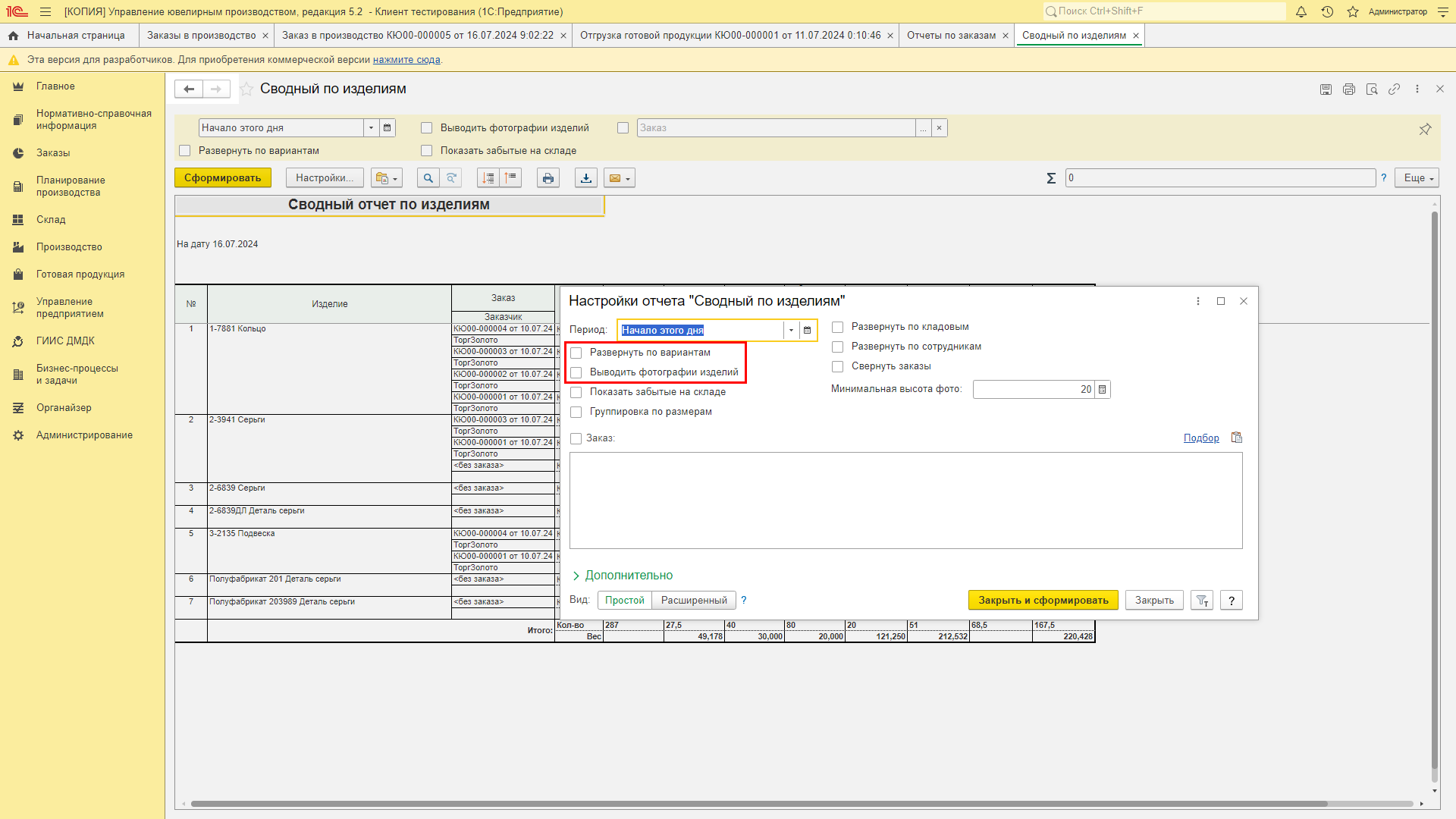Enable the 'Заказ:' checkbox in dialog

576,438
